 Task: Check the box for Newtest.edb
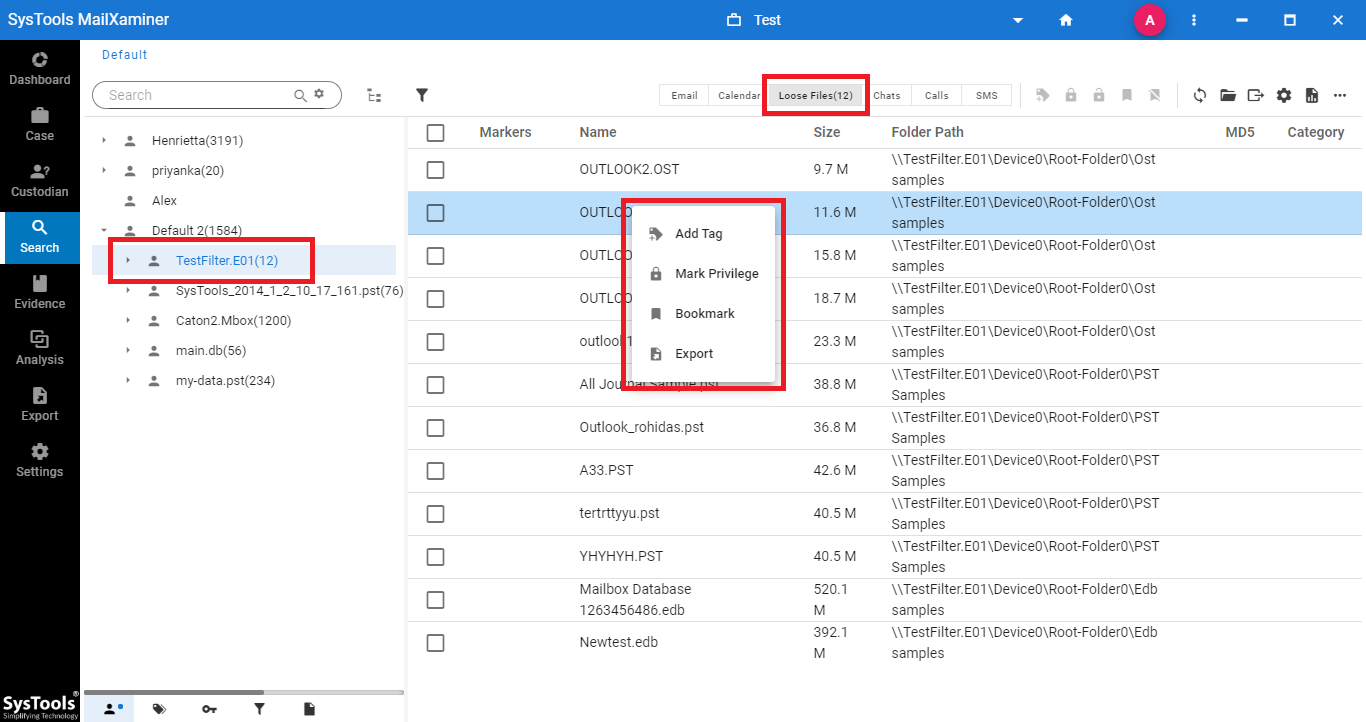[435, 643]
